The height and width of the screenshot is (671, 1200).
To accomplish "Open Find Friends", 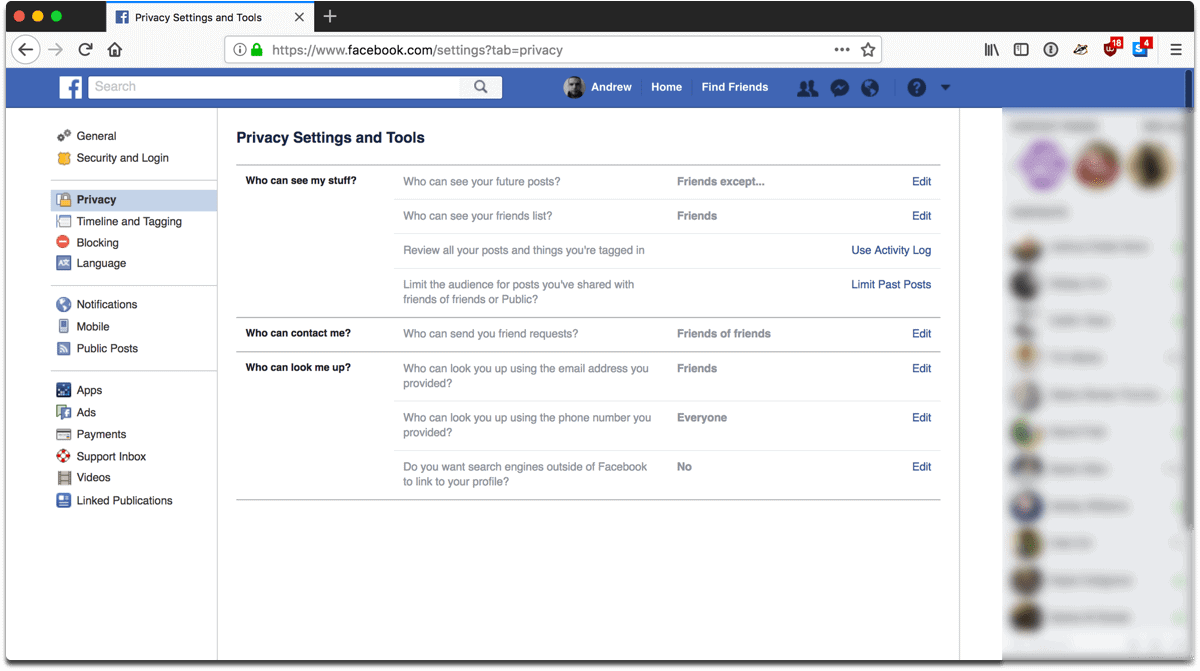I will click(735, 88).
